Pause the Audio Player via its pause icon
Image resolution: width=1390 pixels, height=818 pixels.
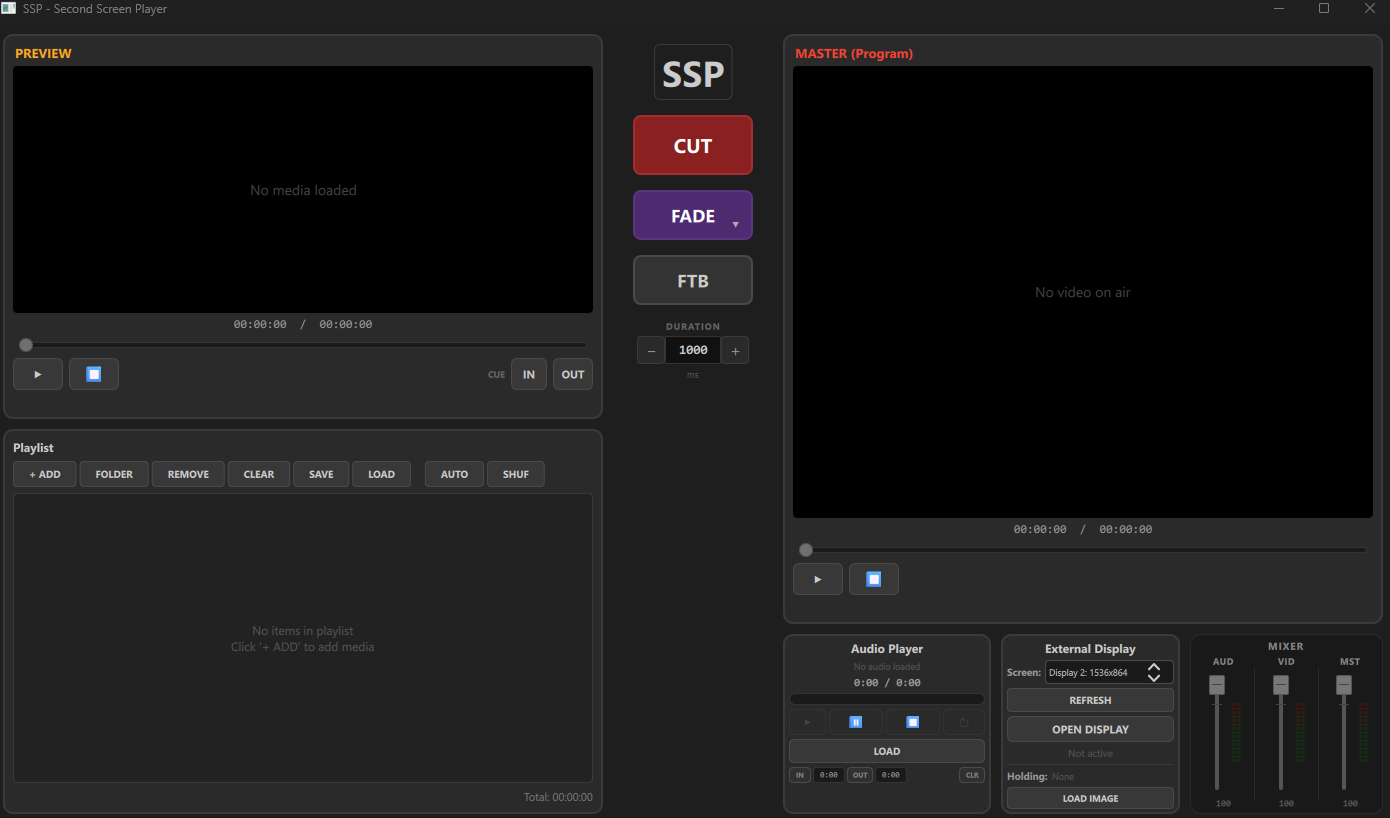point(856,721)
